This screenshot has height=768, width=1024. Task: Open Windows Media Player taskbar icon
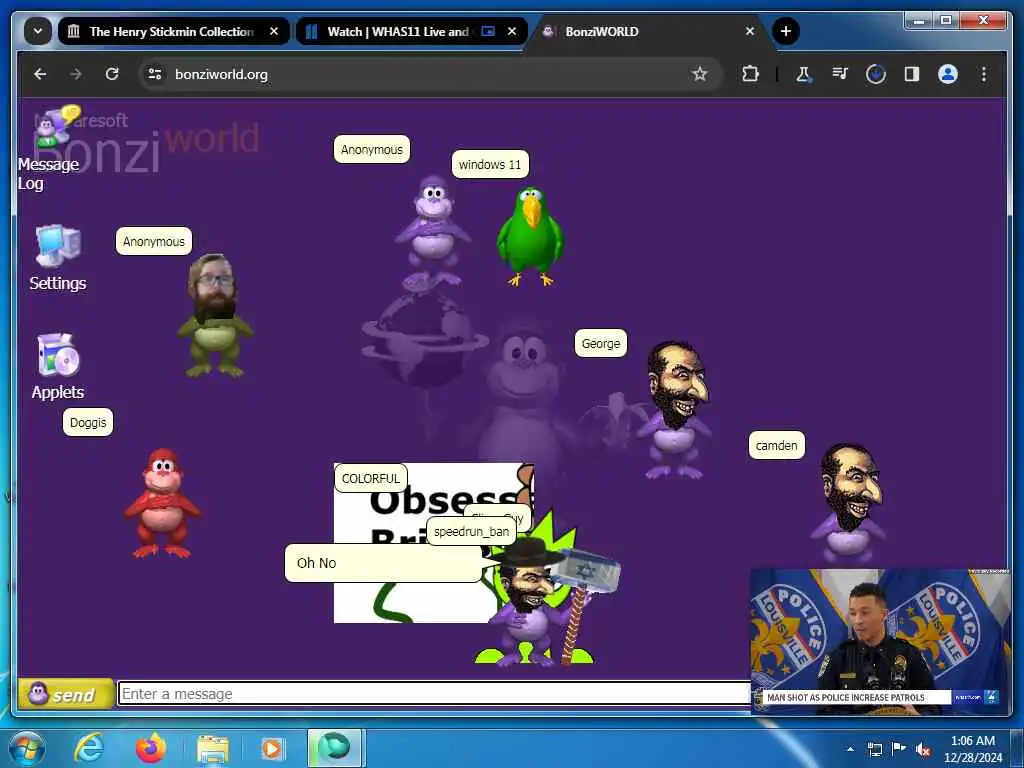click(272, 748)
